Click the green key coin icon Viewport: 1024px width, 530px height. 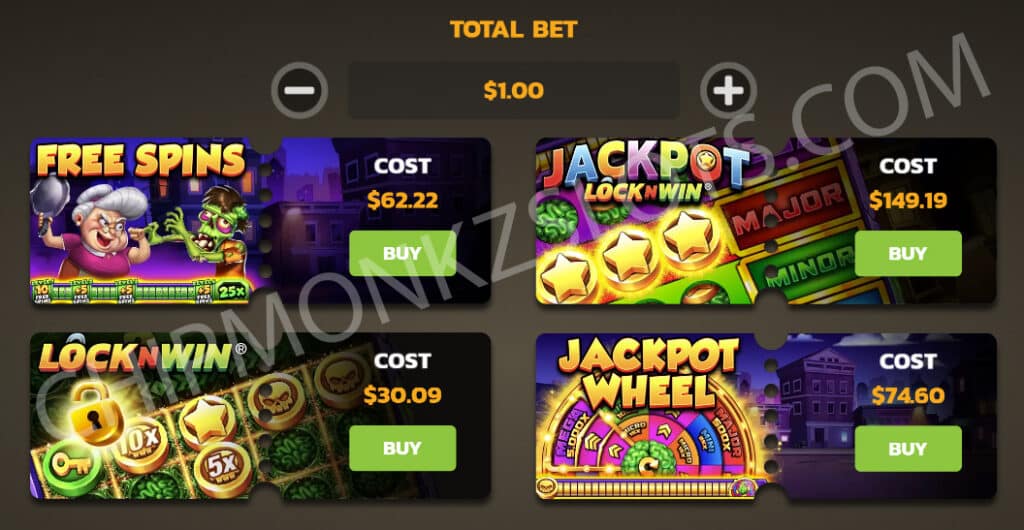pos(65,465)
